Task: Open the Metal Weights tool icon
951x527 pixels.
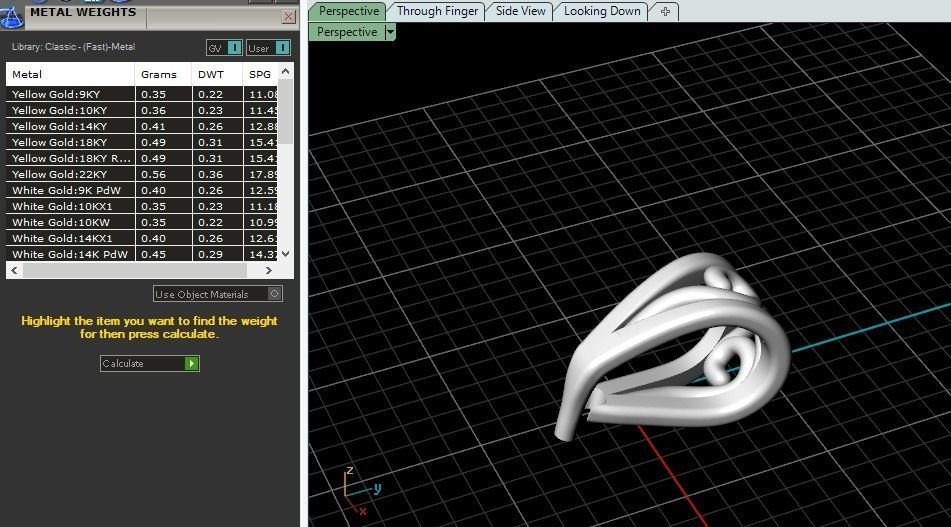Action: [x=11, y=16]
